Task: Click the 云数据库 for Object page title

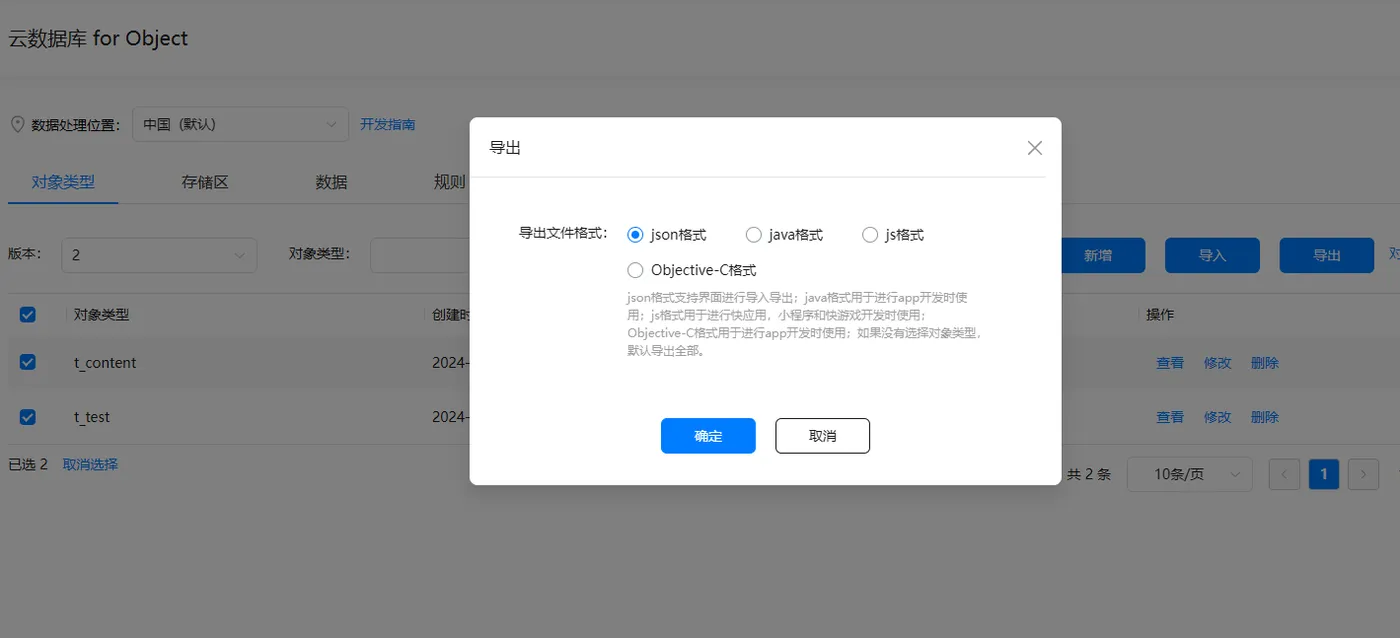Action: click(98, 39)
